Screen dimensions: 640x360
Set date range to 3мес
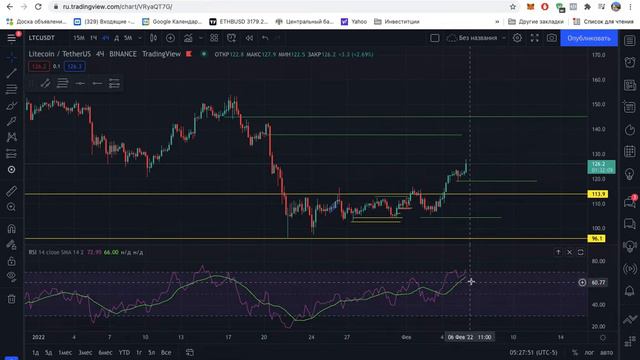click(85, 353)
